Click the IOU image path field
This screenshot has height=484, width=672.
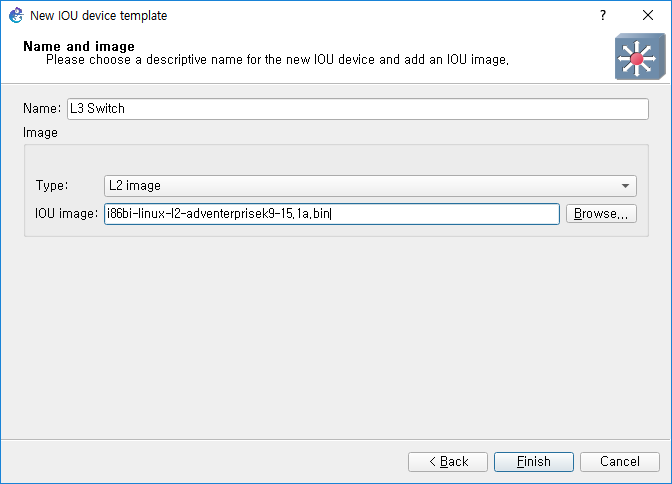pos(332,213)
